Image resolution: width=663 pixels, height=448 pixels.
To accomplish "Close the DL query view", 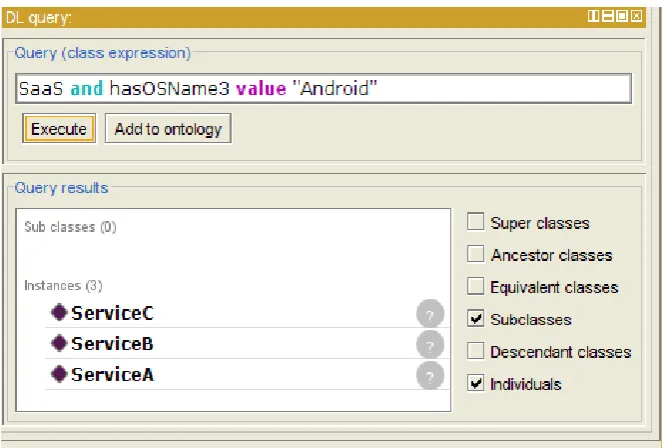I will tap(636, 16).
